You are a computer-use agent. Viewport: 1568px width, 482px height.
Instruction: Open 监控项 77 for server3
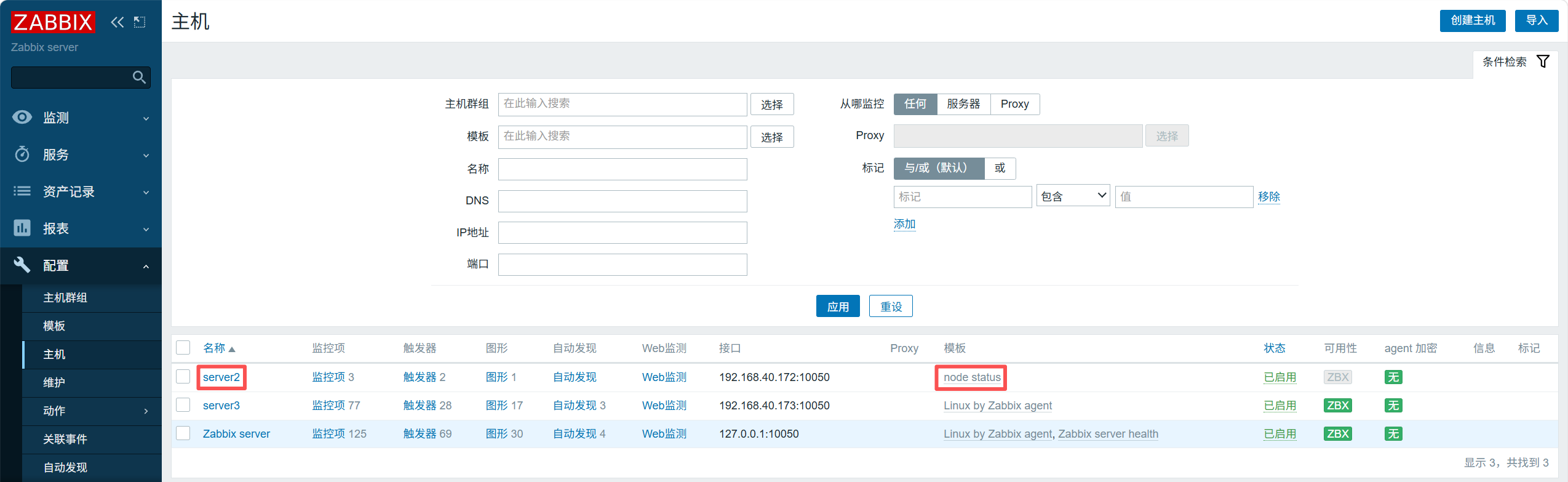click(x=336, y=406)
